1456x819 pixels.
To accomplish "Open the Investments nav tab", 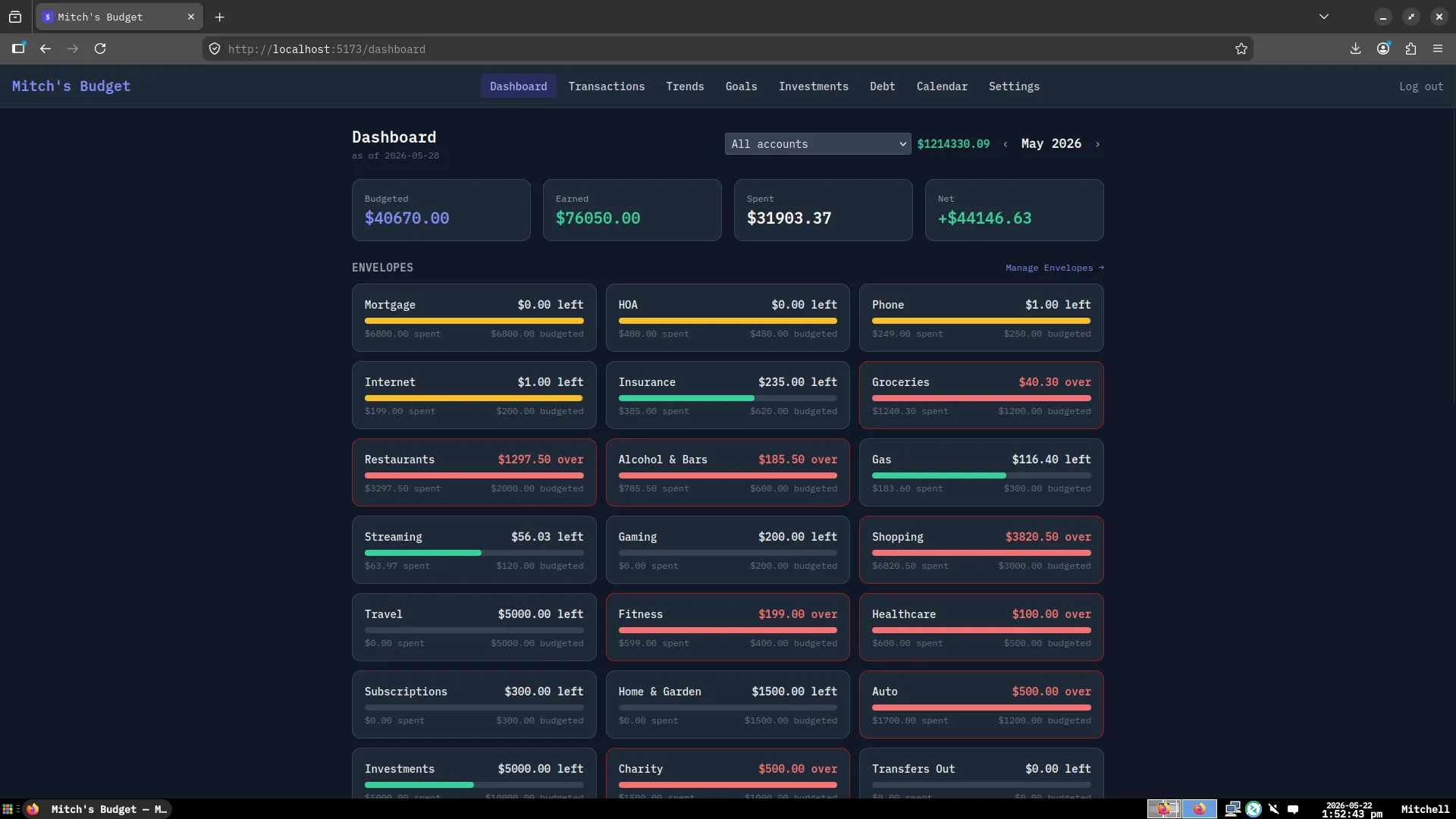I will tap(814, 86).
